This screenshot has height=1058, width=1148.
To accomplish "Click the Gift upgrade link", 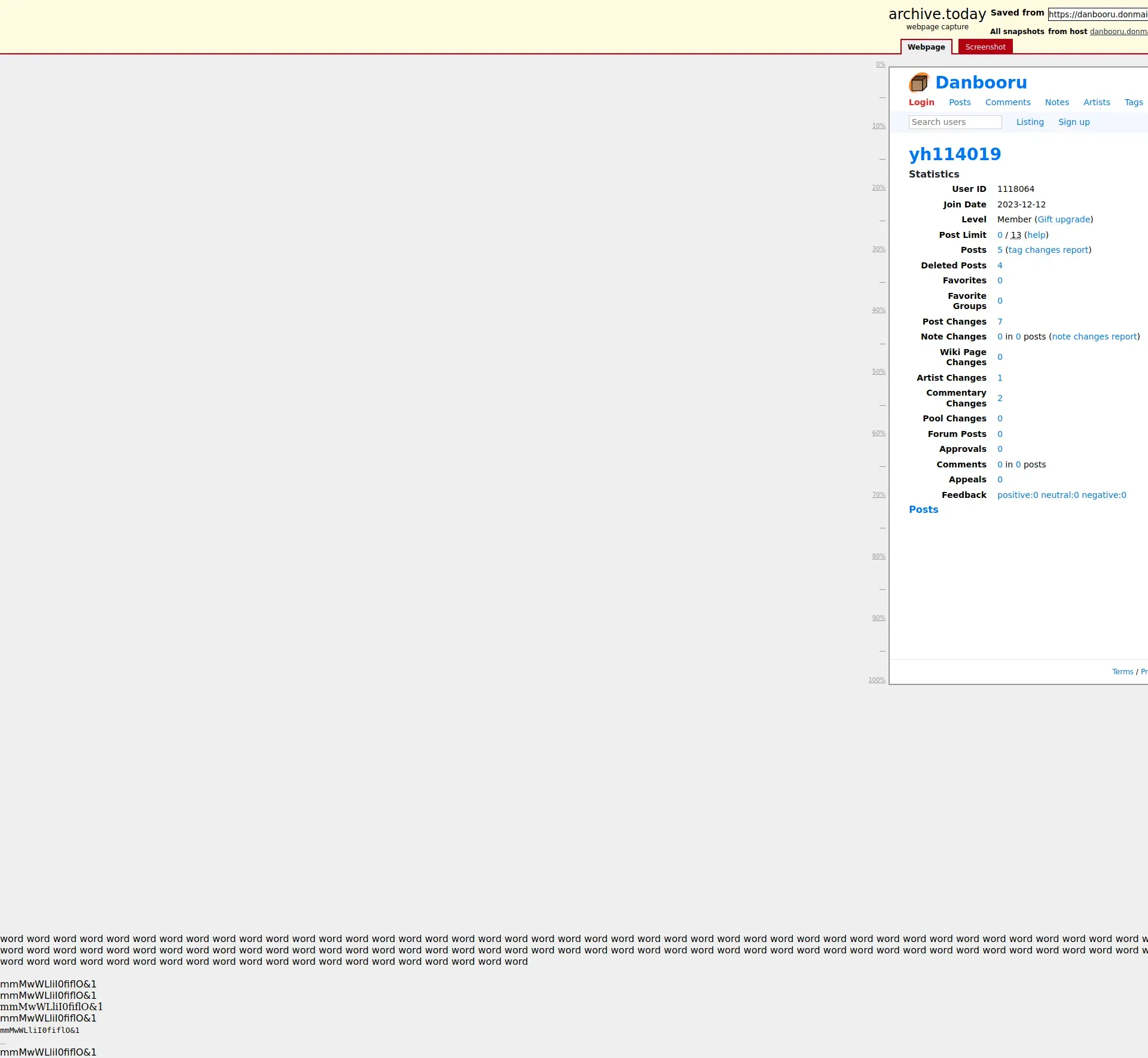I will coord(1064,219).
